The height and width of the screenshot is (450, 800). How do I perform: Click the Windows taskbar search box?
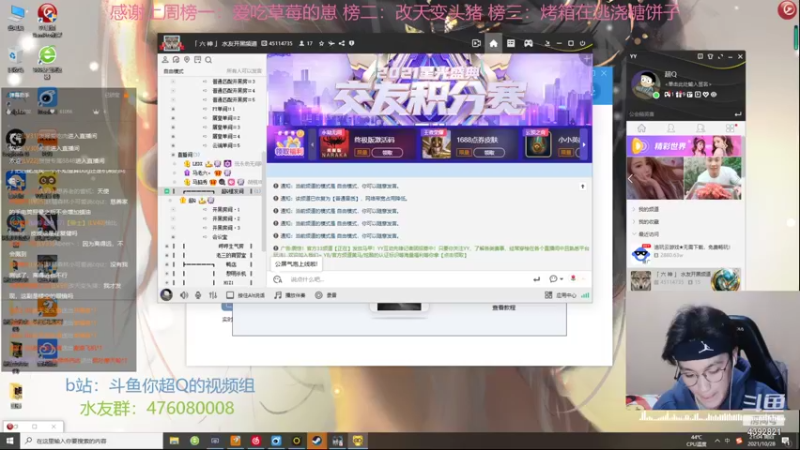coord(92,441)
